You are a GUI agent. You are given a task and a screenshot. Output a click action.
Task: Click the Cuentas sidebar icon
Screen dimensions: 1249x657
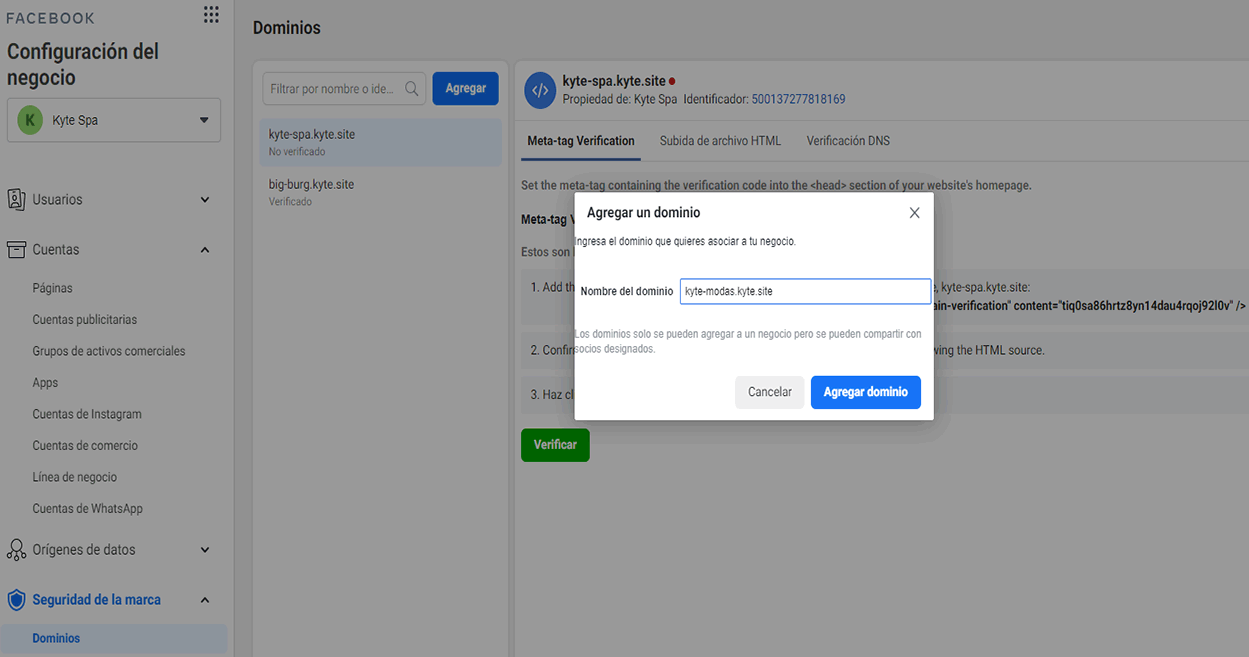[x=16, y=249]
